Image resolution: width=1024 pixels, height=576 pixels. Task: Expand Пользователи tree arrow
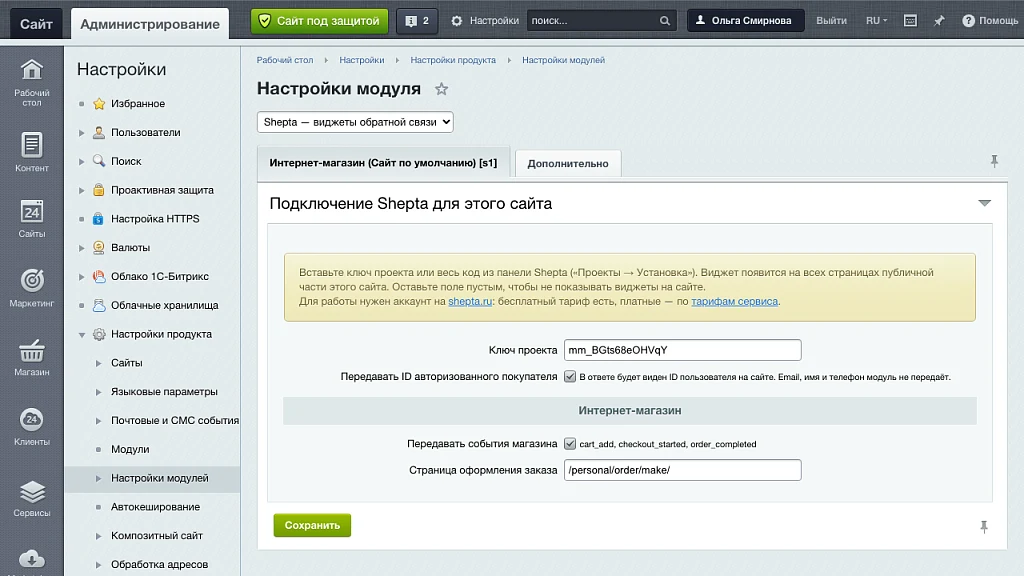(82, 133)
